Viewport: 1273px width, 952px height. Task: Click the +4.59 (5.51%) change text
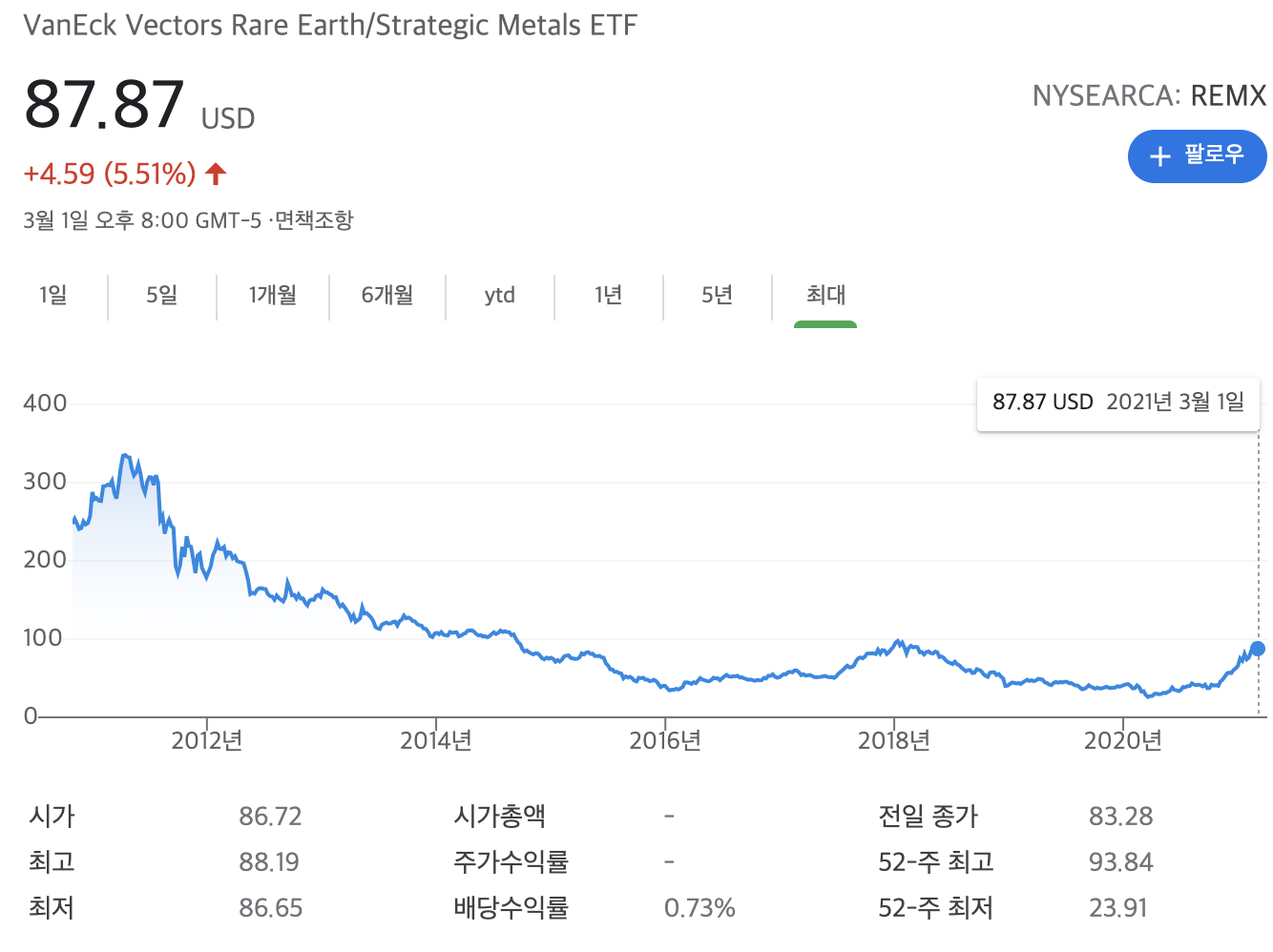click(x=110, y=174)
